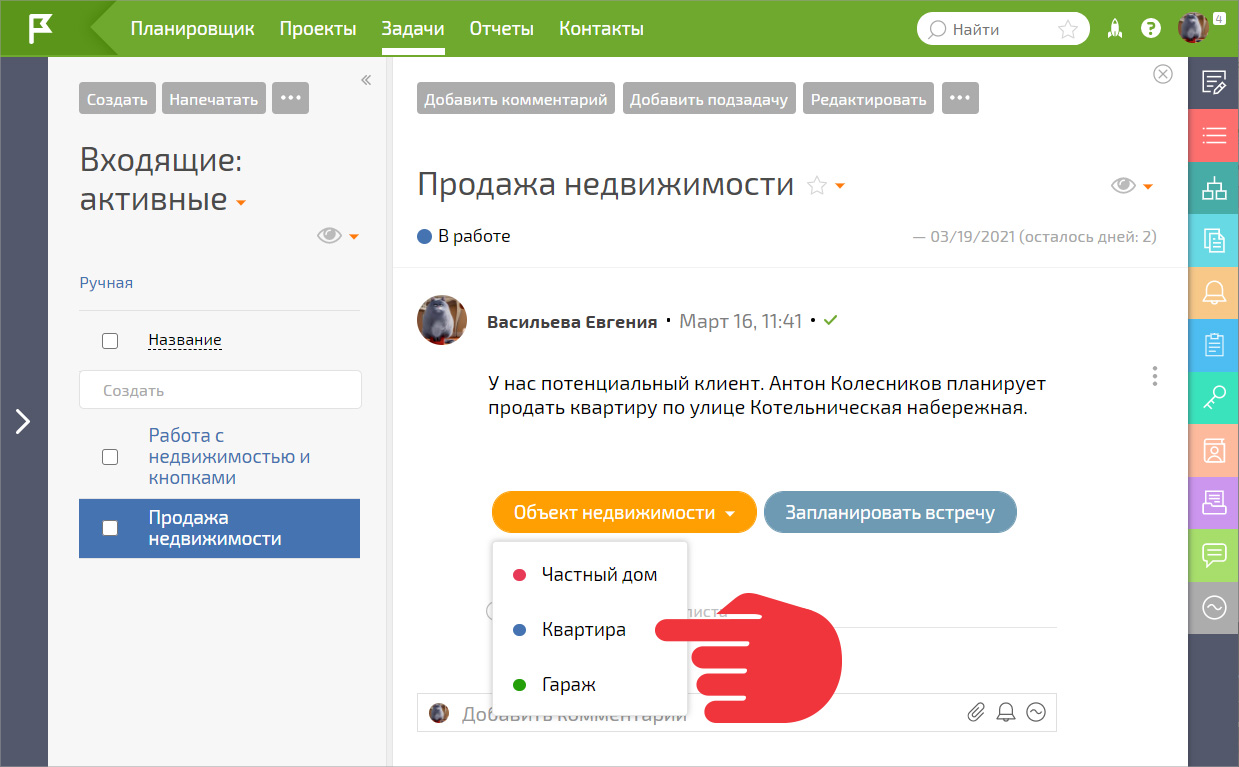
Task: Click the wave icon in the comment field
Action: point(1036,713)
